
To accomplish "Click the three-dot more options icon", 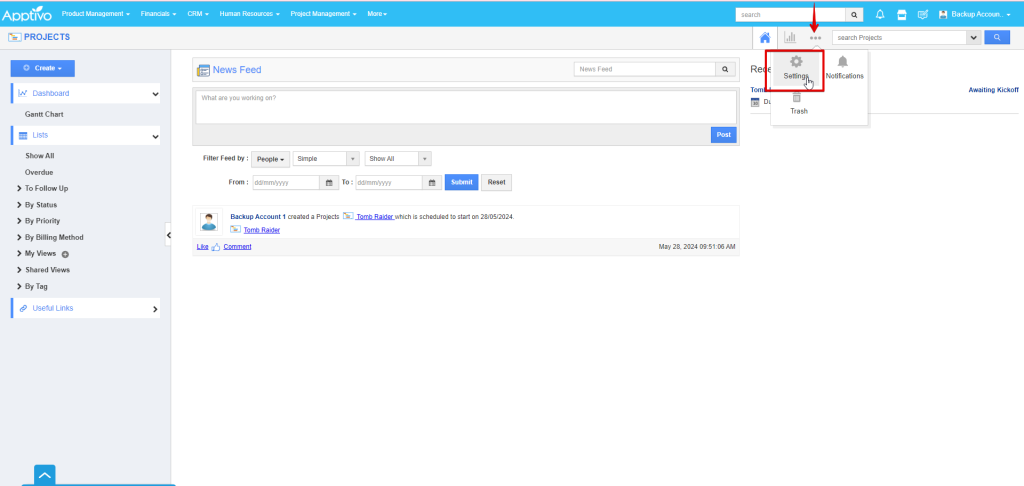I will click(815, 37).
